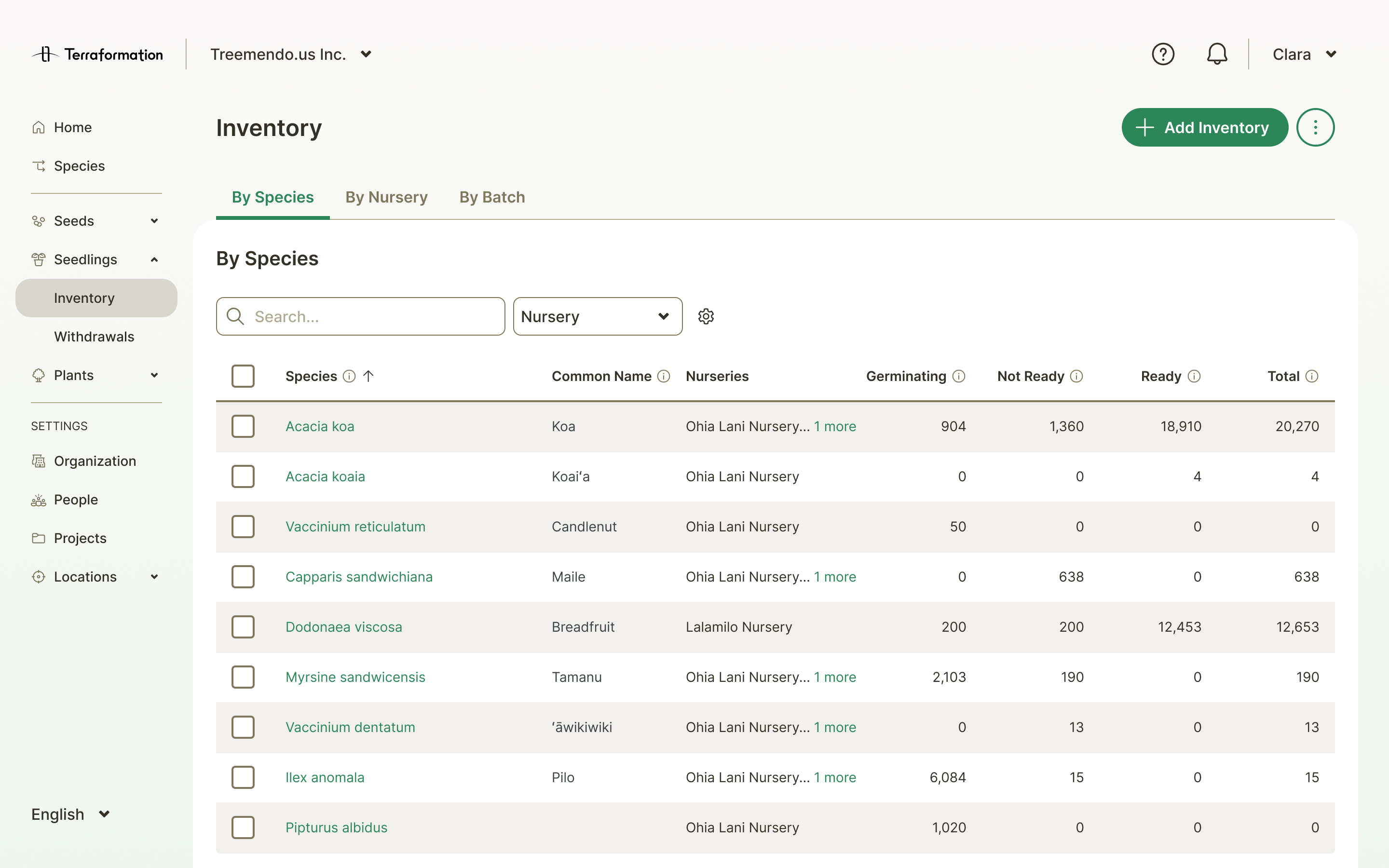Image resolution: width=1389 pixels, height=868 pixels.
Task: Click the Add Inventory button
Action: tap(1204, 127)
